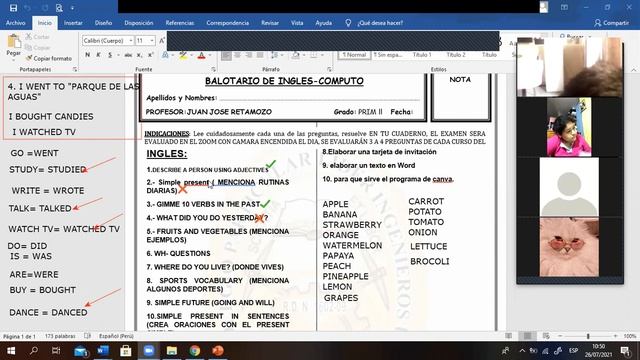Save the document with the floppy disk icon
The width and height of the screenshot is (640, 360).
13,8
